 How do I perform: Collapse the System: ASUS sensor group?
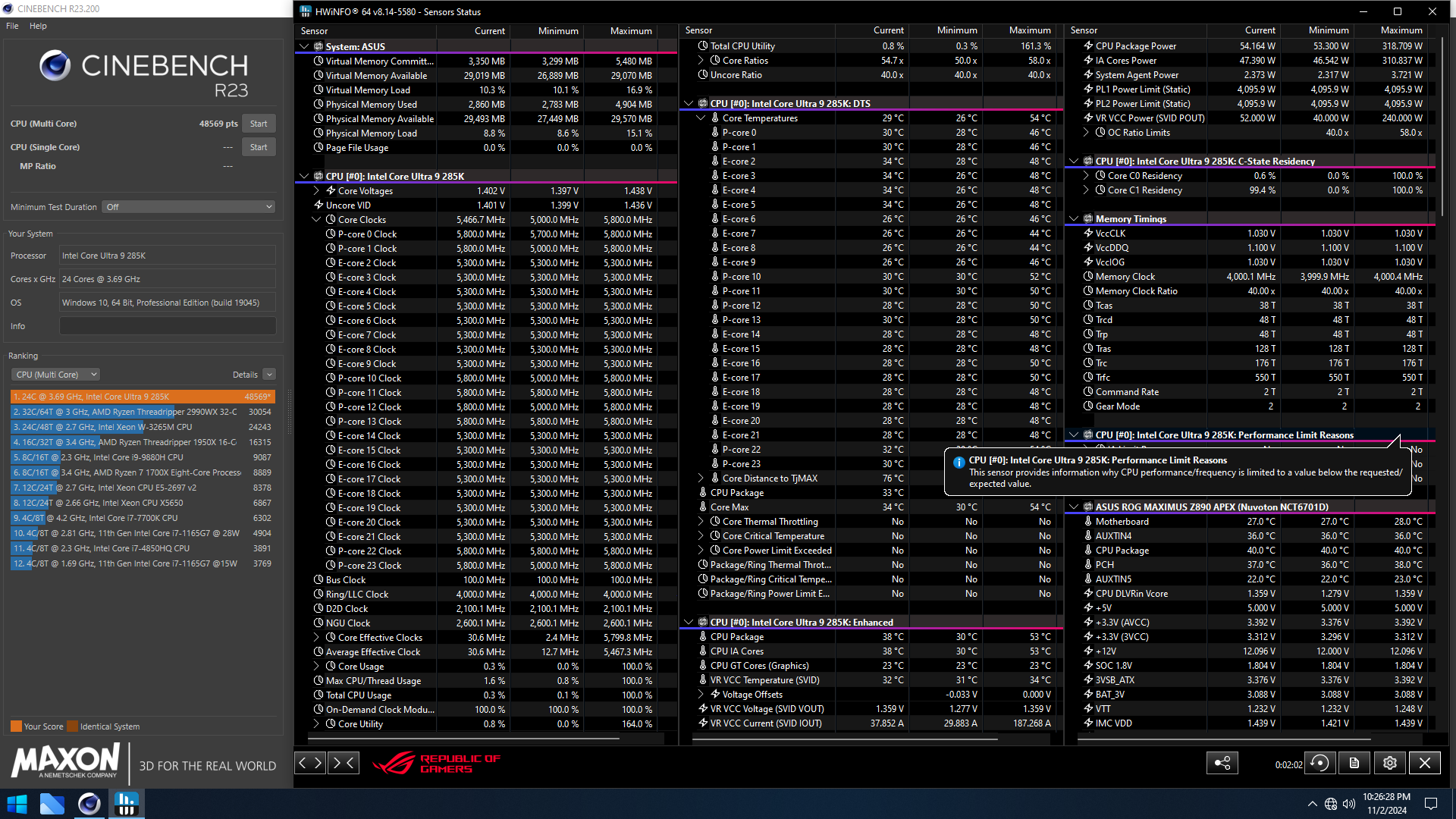pos(304,46)
